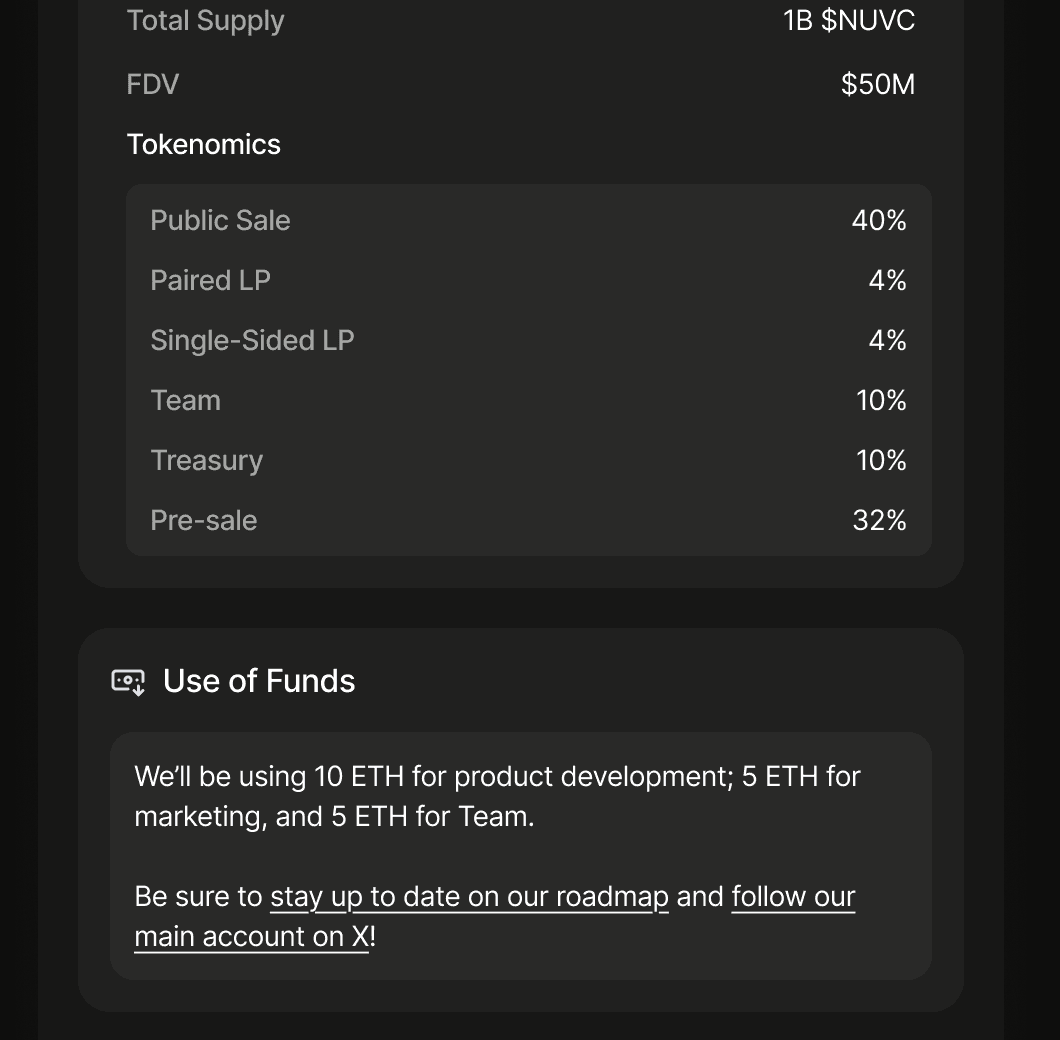Click the Tokenomics heading
1060x1040 pixels.
203,144
